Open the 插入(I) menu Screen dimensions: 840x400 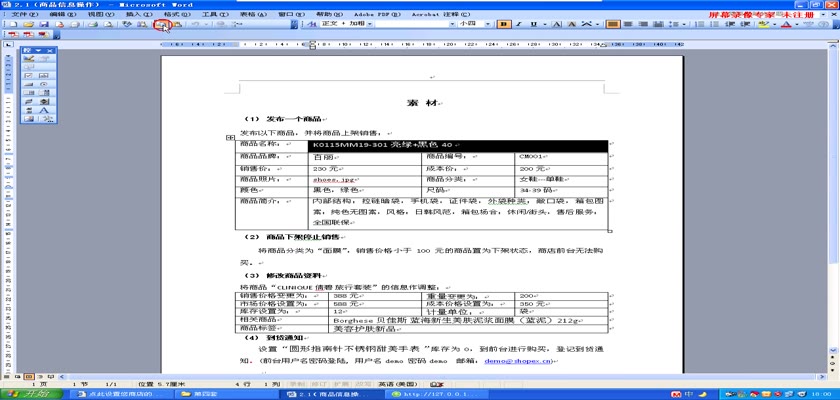tap(139, 14)
